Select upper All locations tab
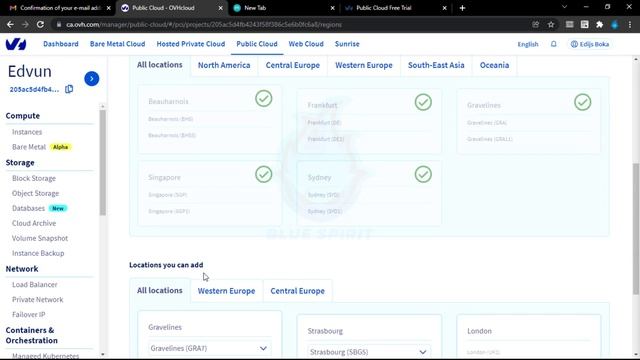The image size is (640, 360). (x=160, y=65)
